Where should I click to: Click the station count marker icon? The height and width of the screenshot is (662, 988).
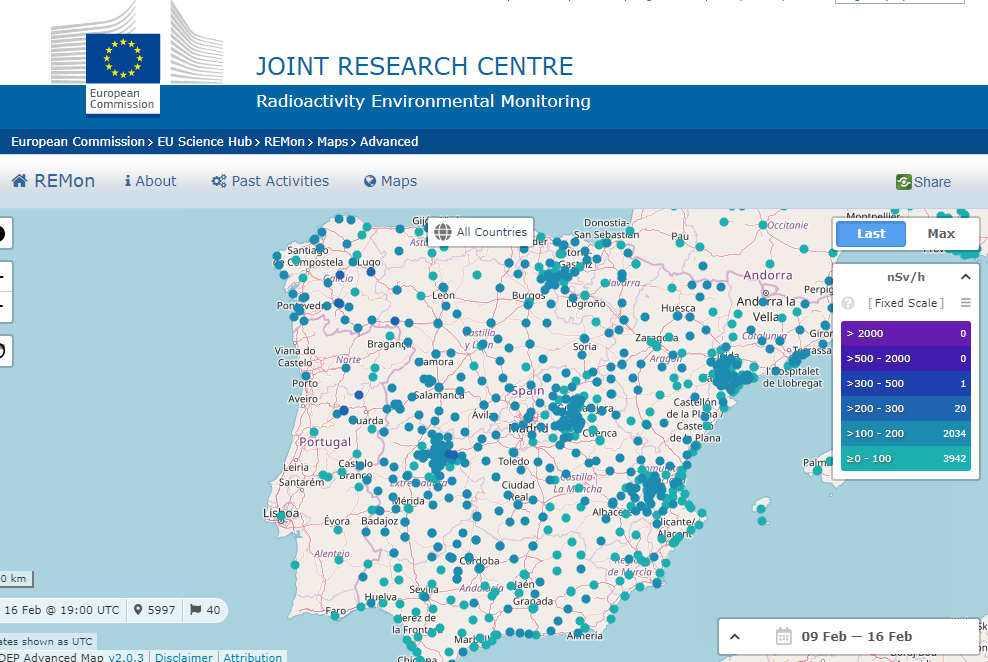point(138,610)
